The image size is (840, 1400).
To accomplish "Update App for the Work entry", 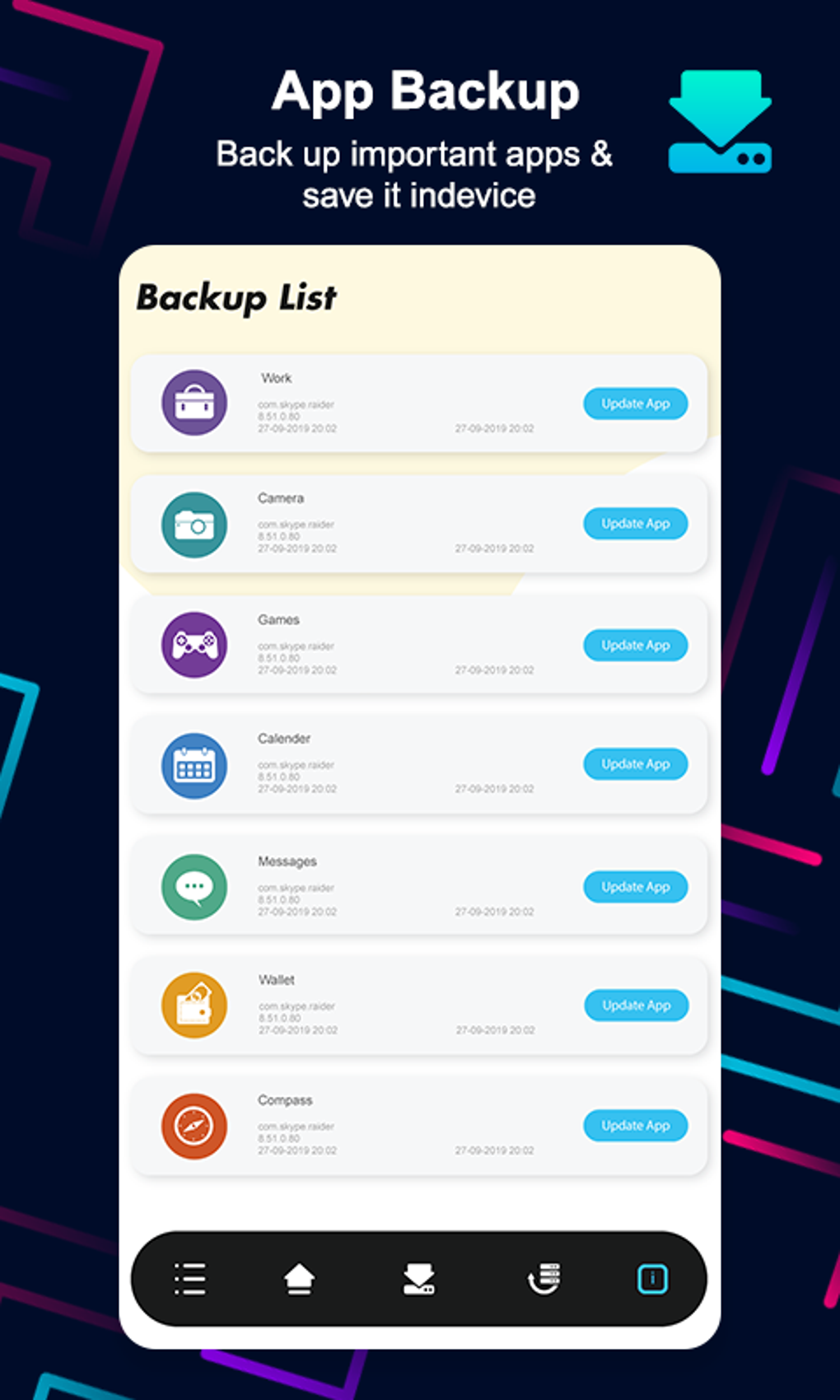I will tap(636, 404).
